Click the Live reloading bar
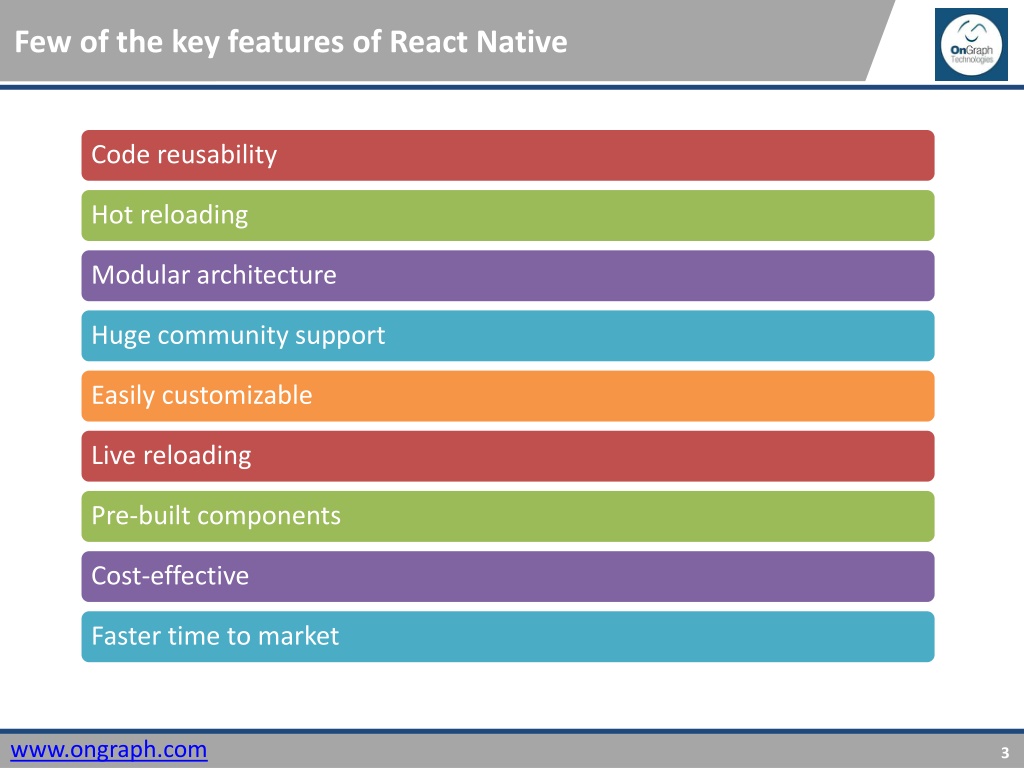 (508, 456)
